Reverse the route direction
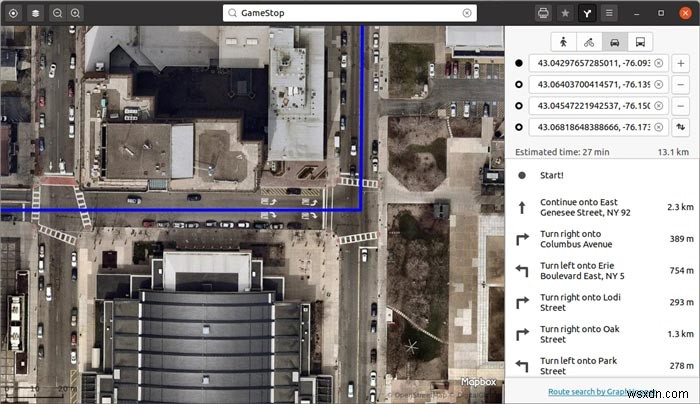This screenshot has height=404, width=700. point(680,127)
